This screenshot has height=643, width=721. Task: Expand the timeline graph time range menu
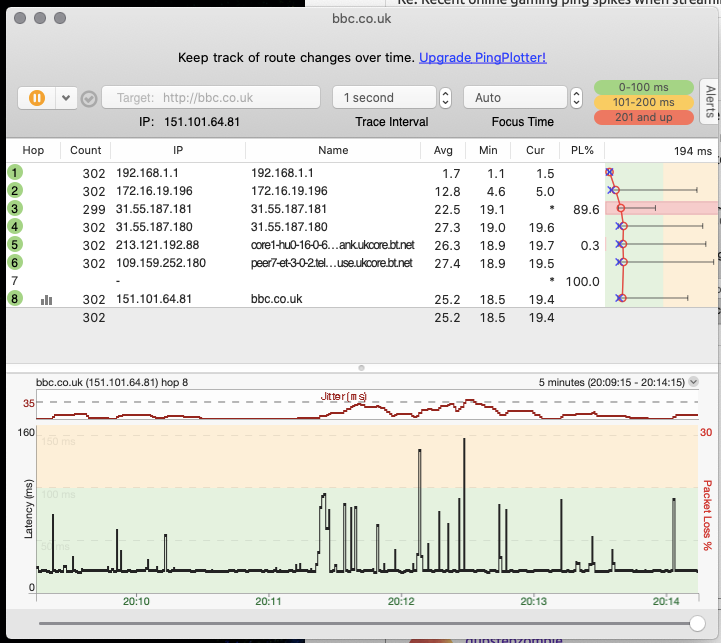pos(694,382)
